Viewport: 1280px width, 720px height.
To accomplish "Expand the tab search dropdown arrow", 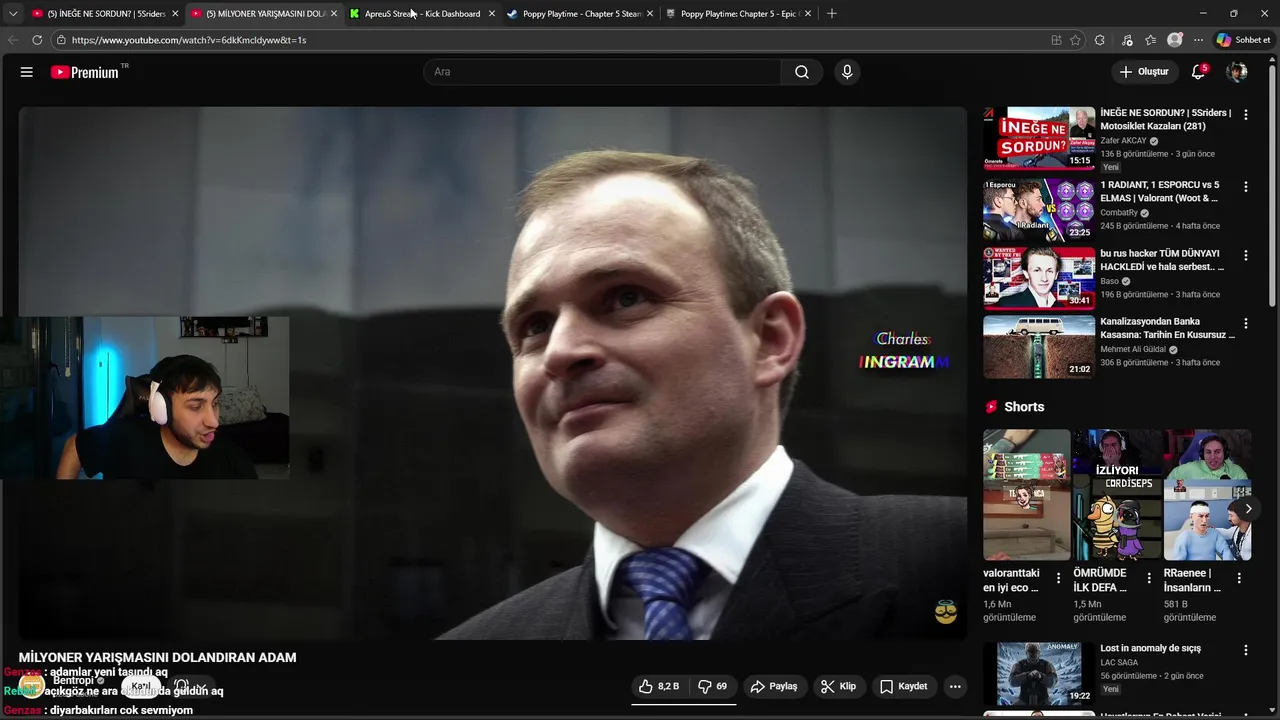I will [13, 14].
